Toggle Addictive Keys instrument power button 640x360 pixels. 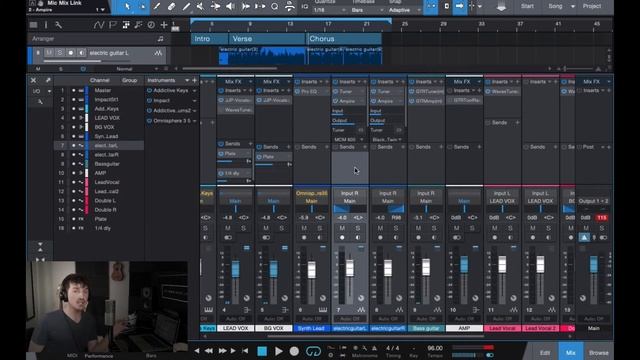149,91
